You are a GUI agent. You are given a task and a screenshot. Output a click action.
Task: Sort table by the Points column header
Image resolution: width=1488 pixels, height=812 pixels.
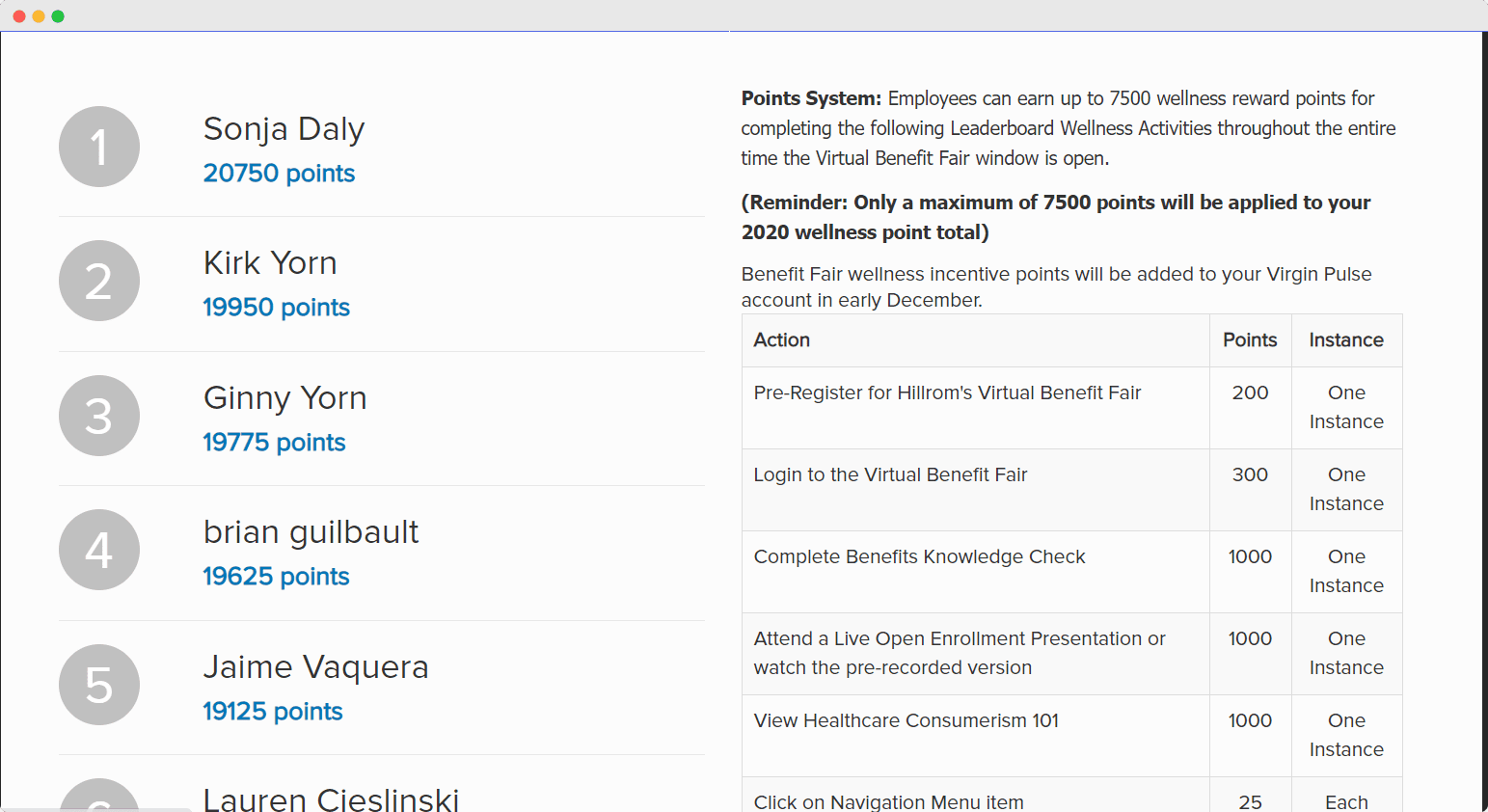click(1250, 339)
